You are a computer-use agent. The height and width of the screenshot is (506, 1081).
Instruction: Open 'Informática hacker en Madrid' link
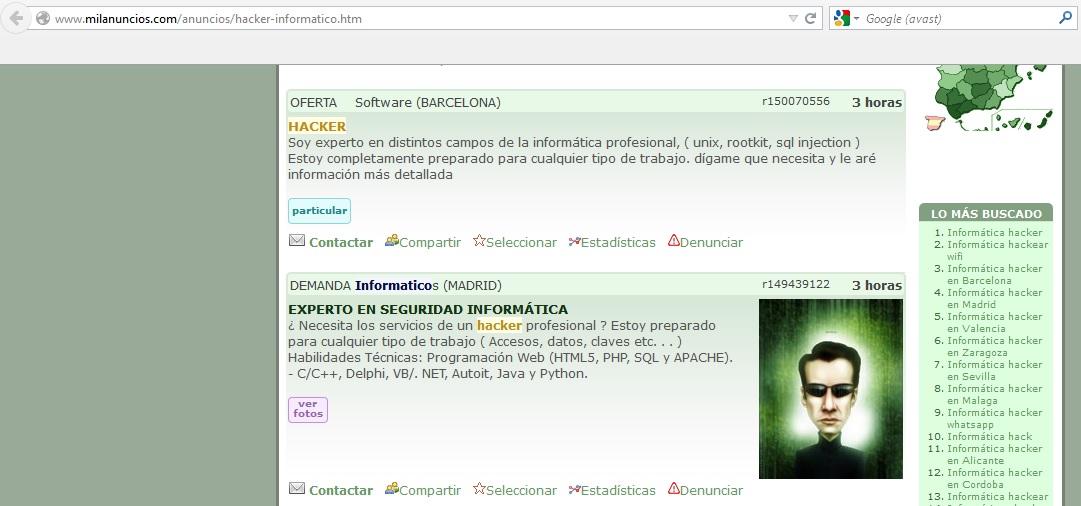click(995, 298)
